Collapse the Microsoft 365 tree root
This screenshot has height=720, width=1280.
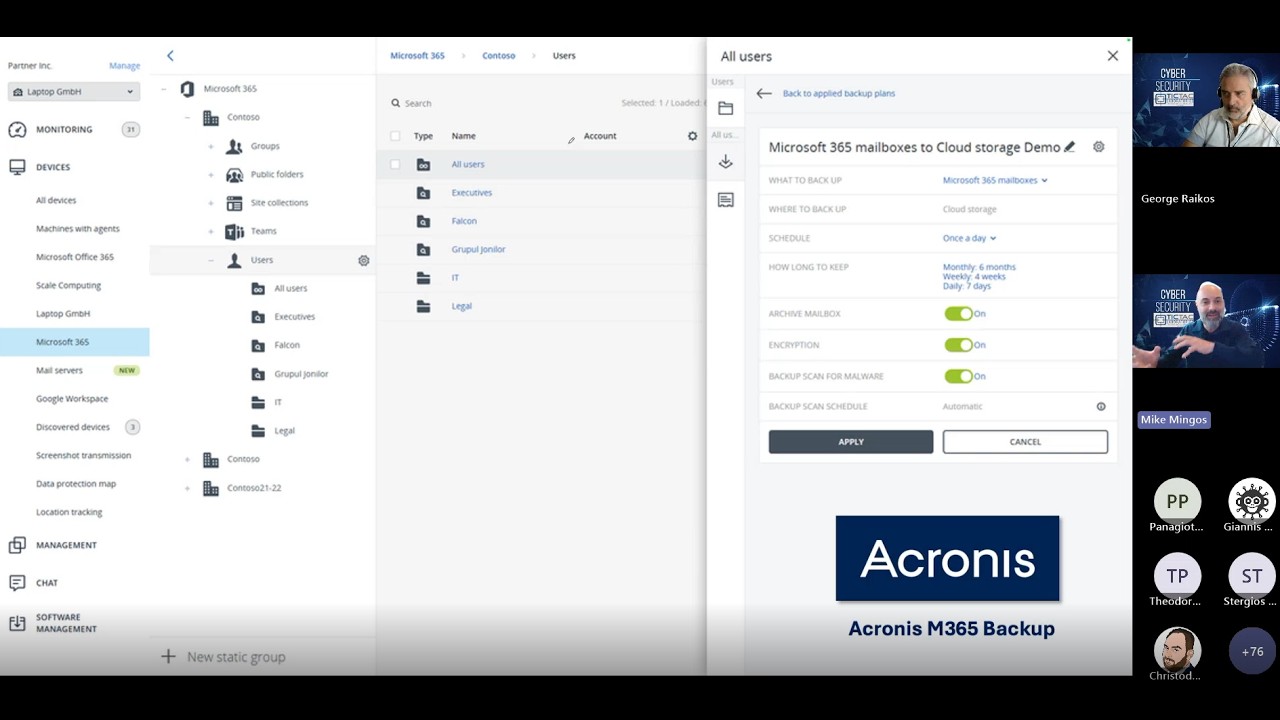click(x=164, y=89)
